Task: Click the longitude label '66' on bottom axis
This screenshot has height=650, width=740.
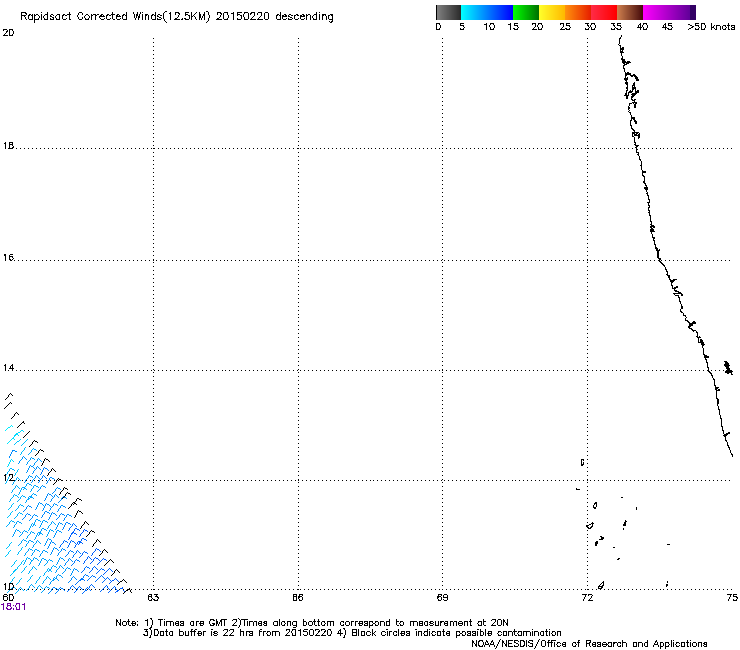Action: [298, 598]
